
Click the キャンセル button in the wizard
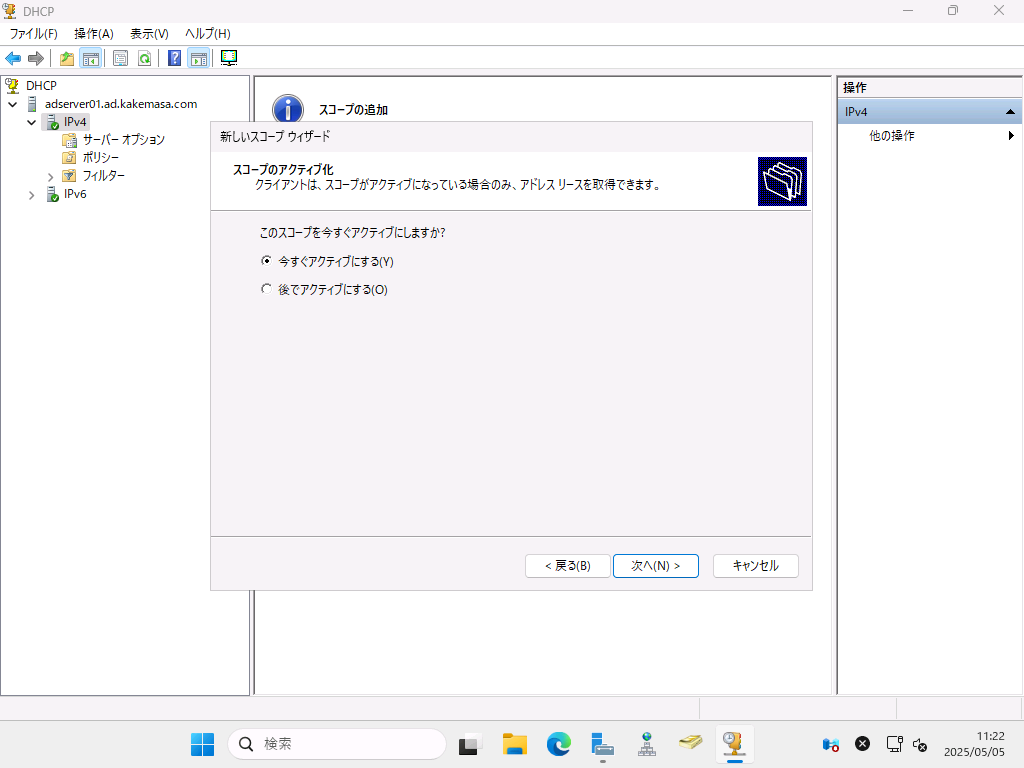[756, 566]
